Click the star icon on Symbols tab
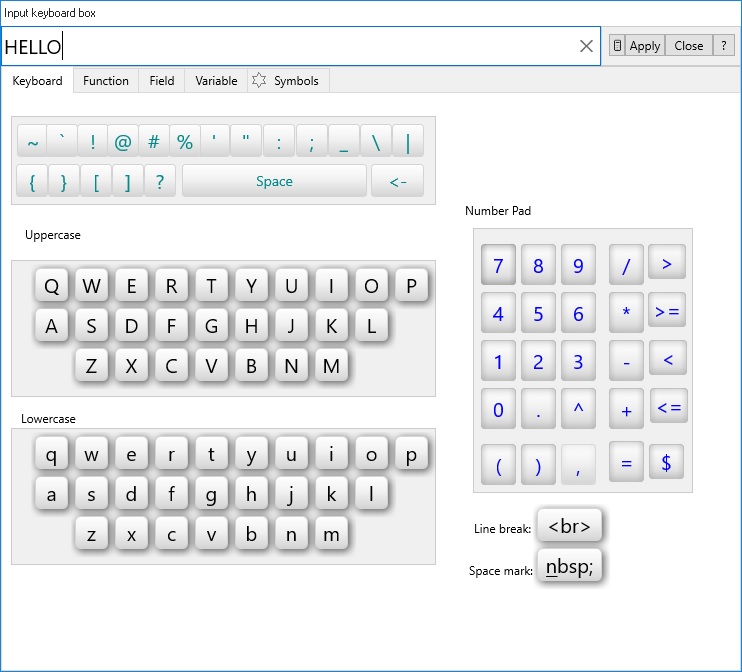 pos(259,80)
